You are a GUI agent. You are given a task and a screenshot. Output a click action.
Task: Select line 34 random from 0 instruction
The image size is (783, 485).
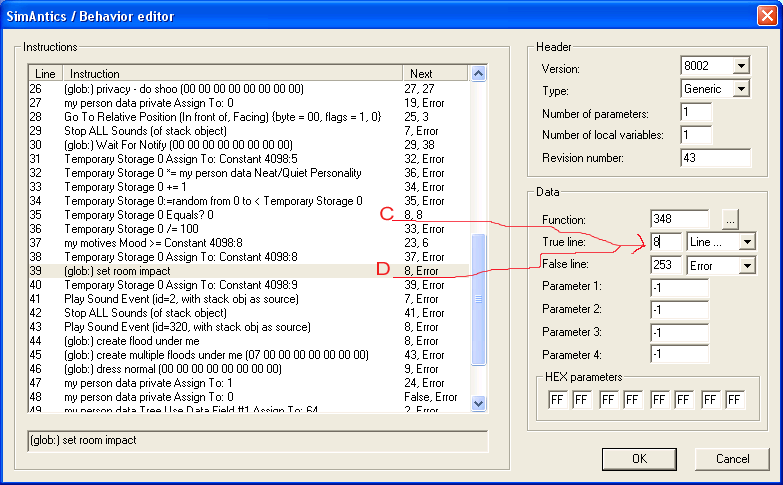tap(248, 201)
